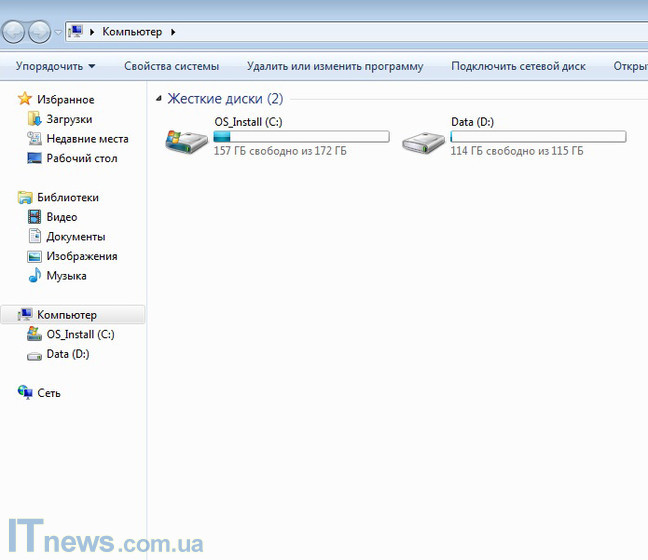
Task: Click the Музыка note icon
Action: (35, 276)
